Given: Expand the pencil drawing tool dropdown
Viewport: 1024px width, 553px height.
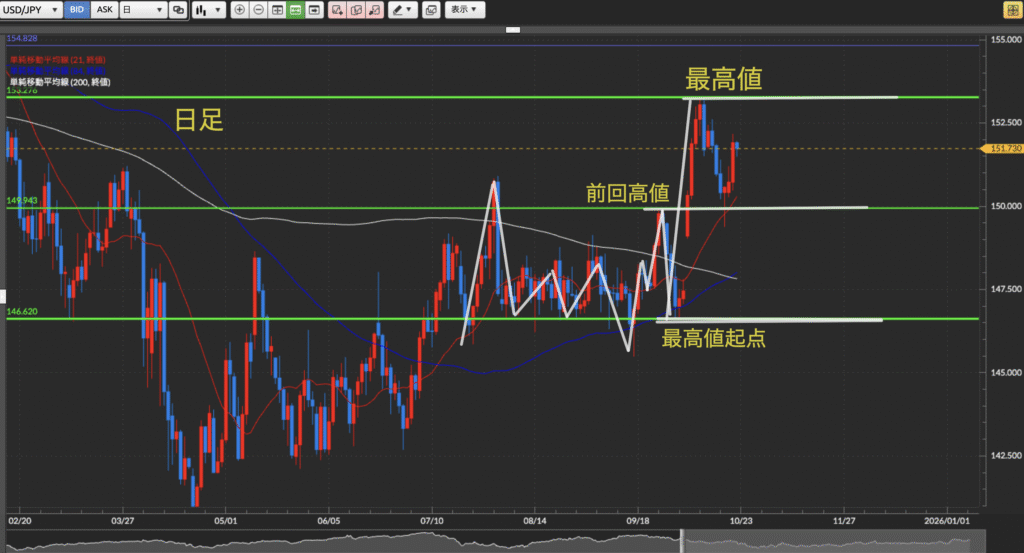Looking at the screenshot, I should (x=403, y=10).
